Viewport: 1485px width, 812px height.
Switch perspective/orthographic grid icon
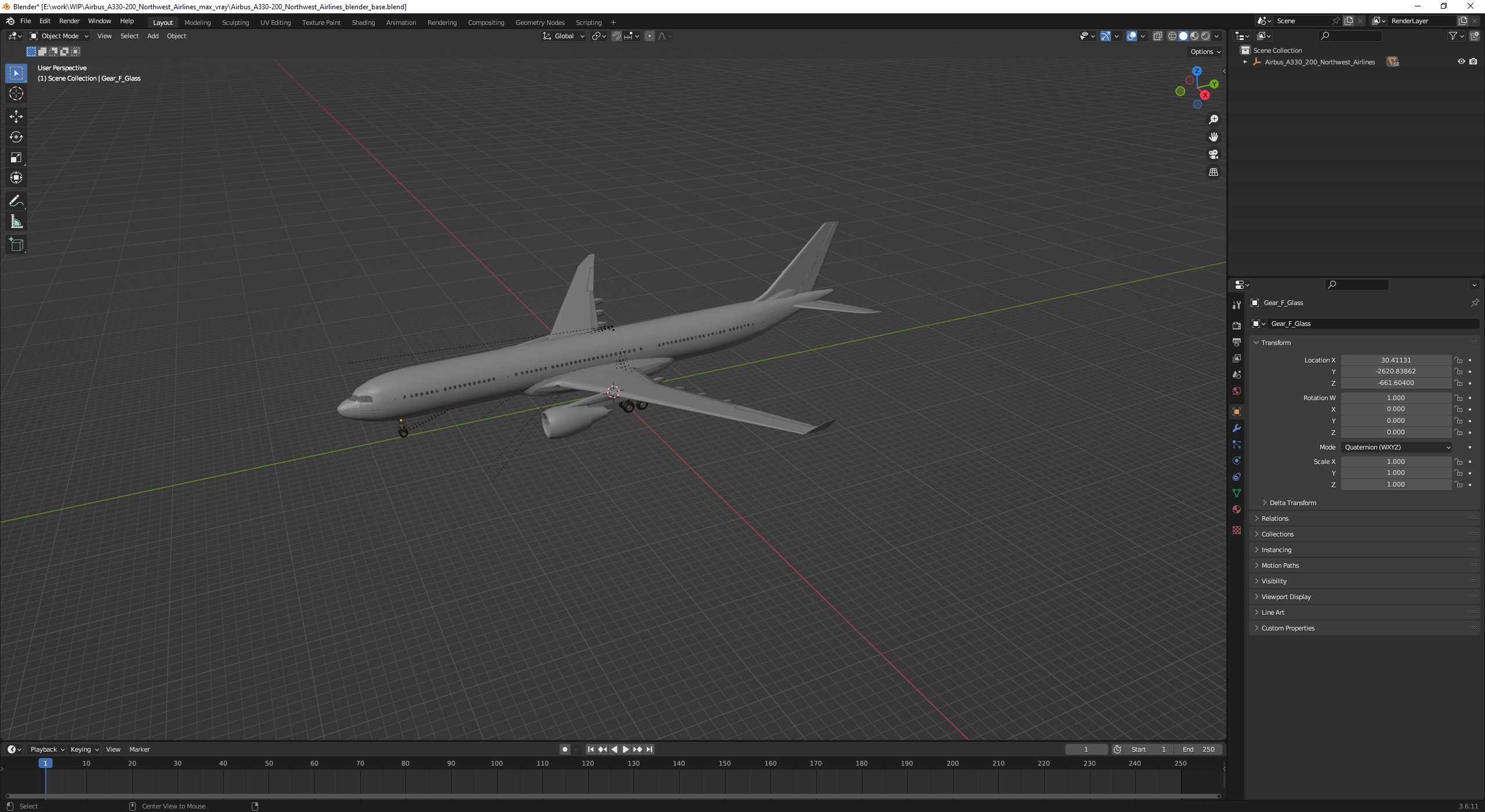coord(1213,172)
